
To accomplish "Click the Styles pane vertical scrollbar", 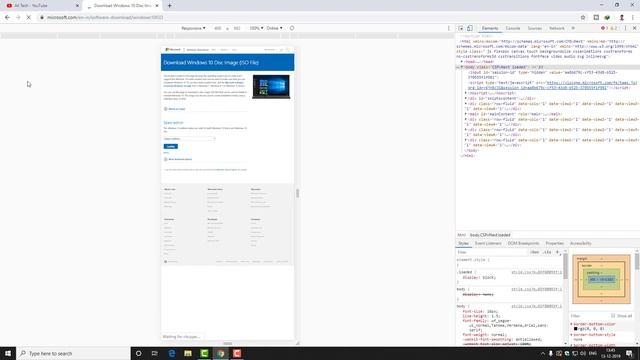I will (565, 267).
